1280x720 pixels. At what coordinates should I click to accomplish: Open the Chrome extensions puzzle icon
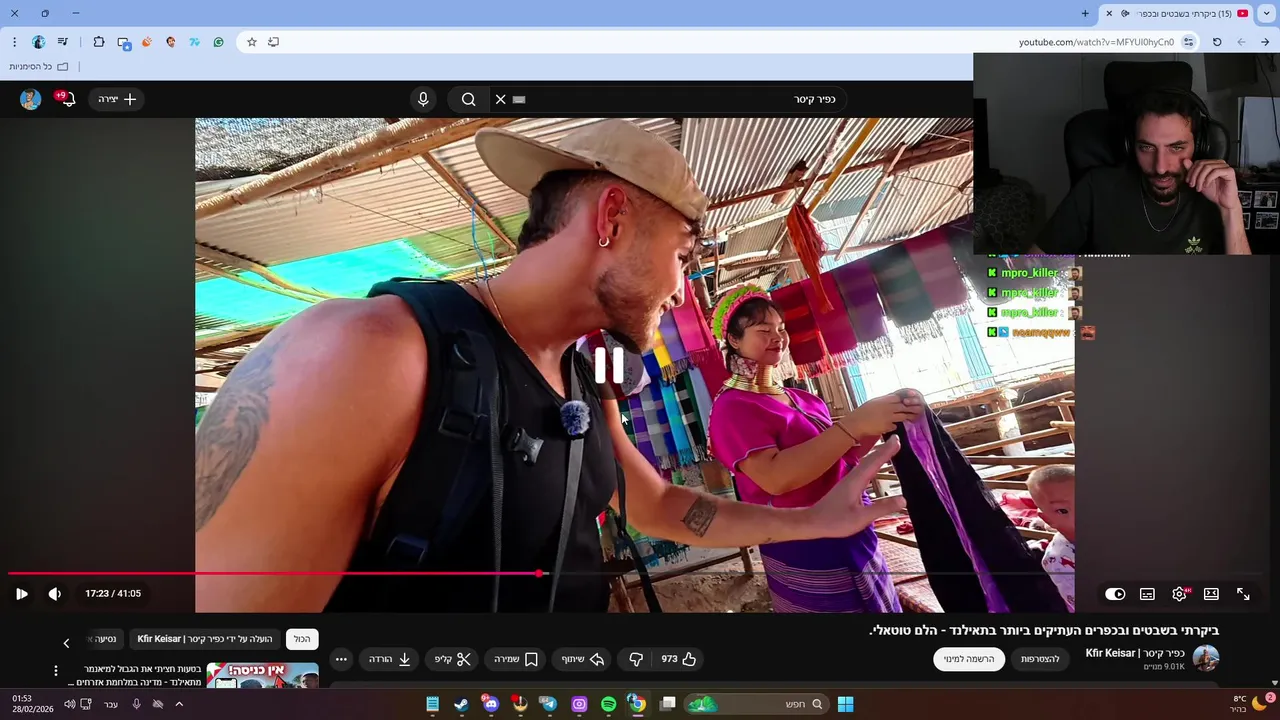point(99,42)
